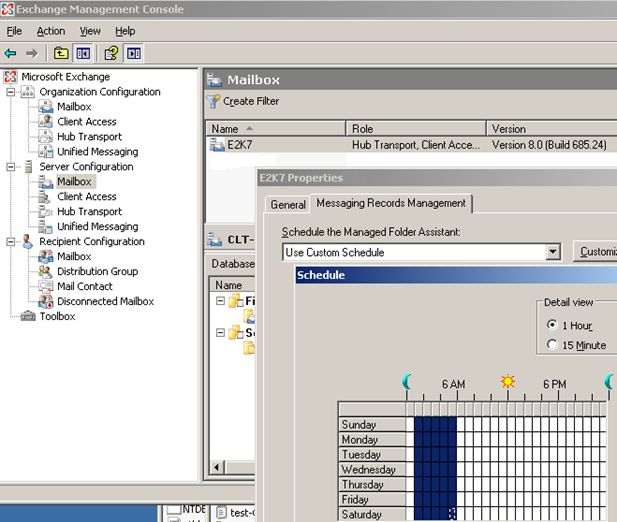Go back with the toolbar's left arrow
Image resolution: width=617 pixels, height=522 pixels.
pyautogui.click(x=10, y=53)
